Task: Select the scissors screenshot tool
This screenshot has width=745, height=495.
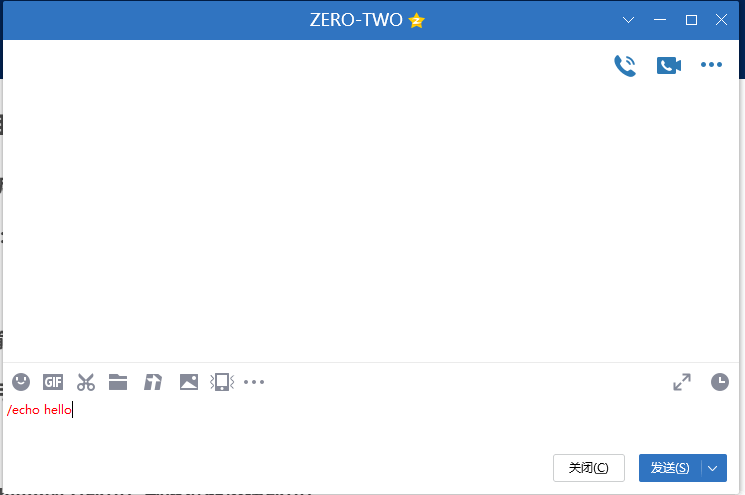Action: pyautogui.click(x=86, y=382)
